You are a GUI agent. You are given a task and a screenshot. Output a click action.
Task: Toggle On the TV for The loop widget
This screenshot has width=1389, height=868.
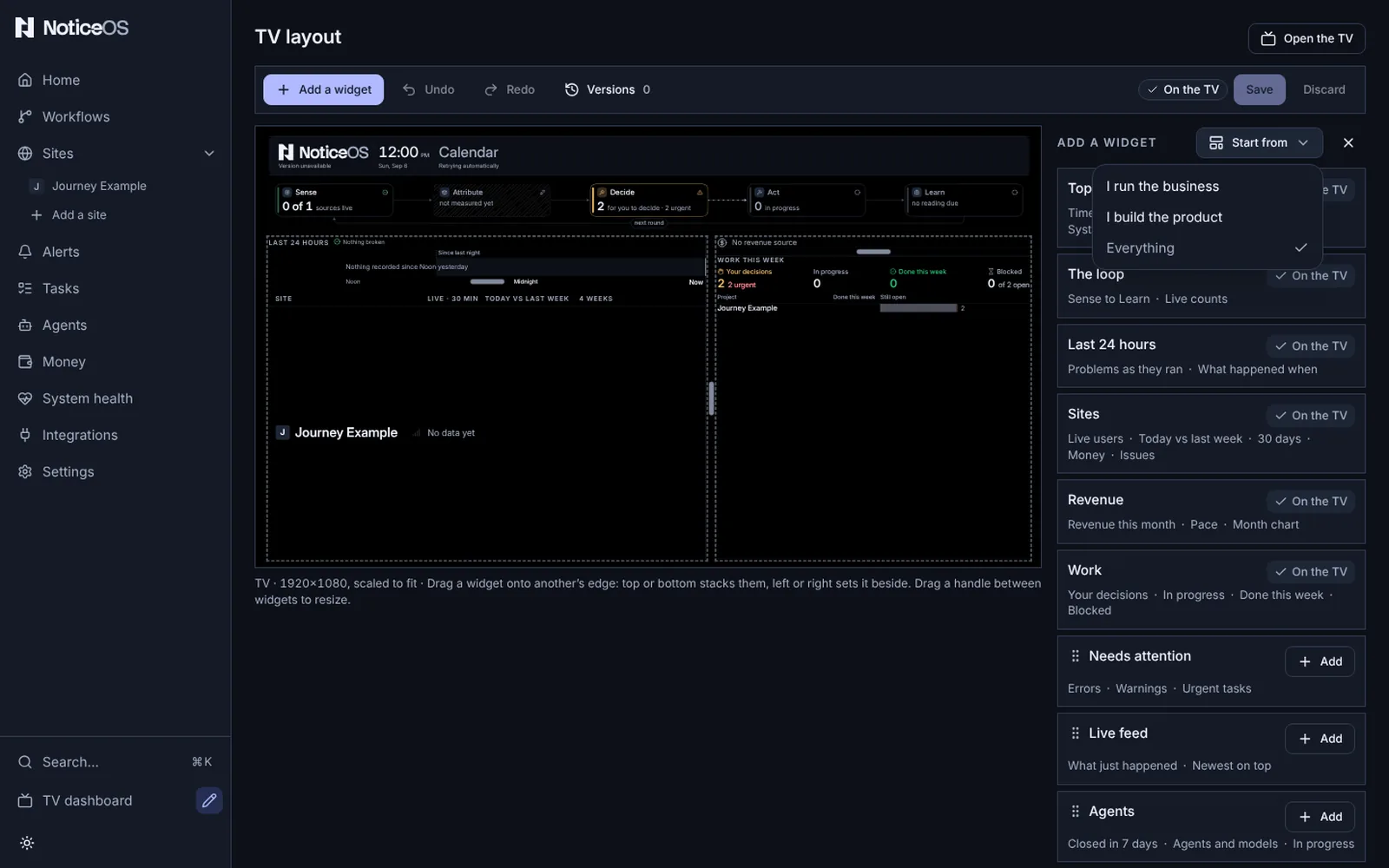1311,275
